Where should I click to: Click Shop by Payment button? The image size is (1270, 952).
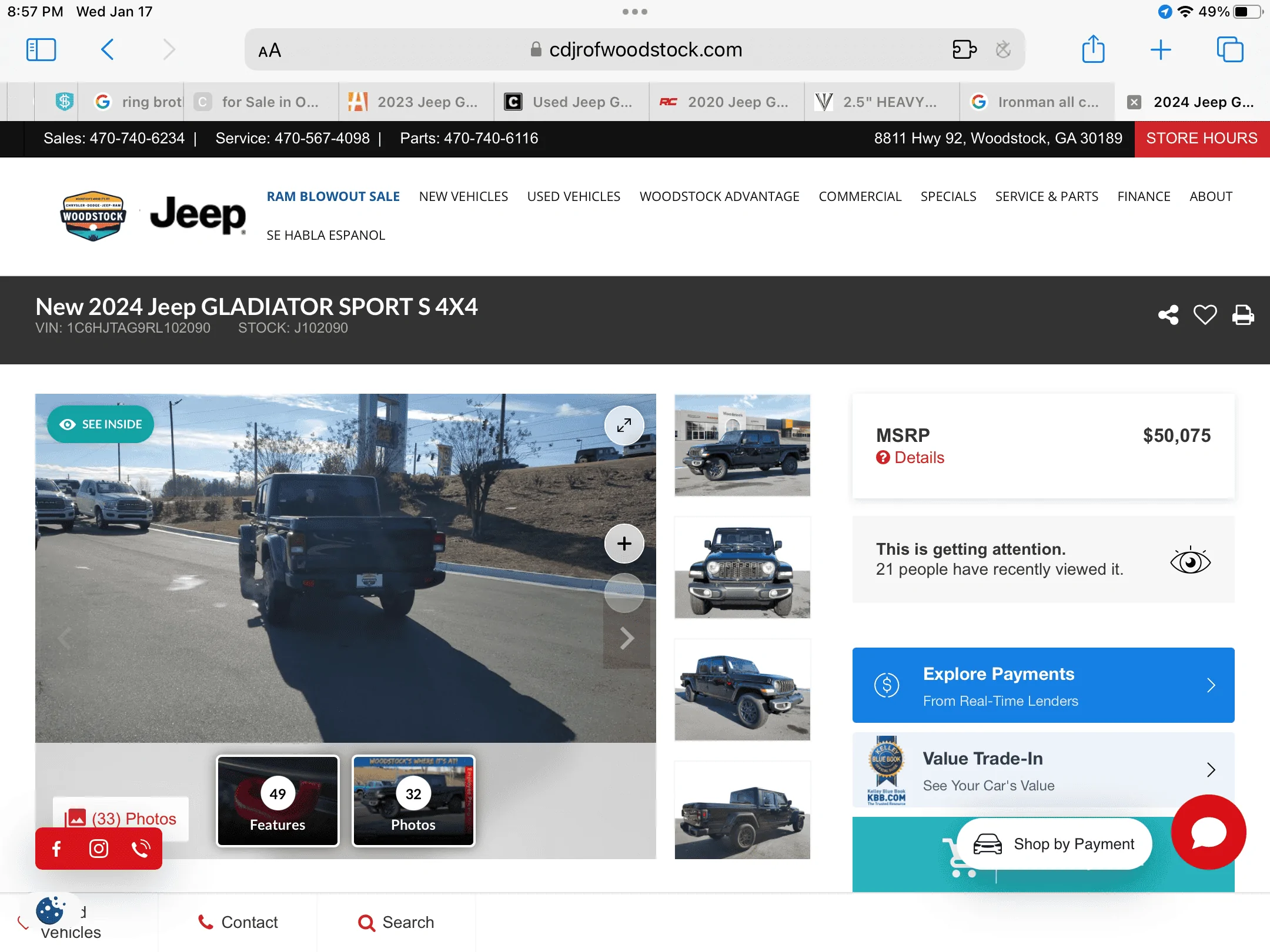(1054, 844)
